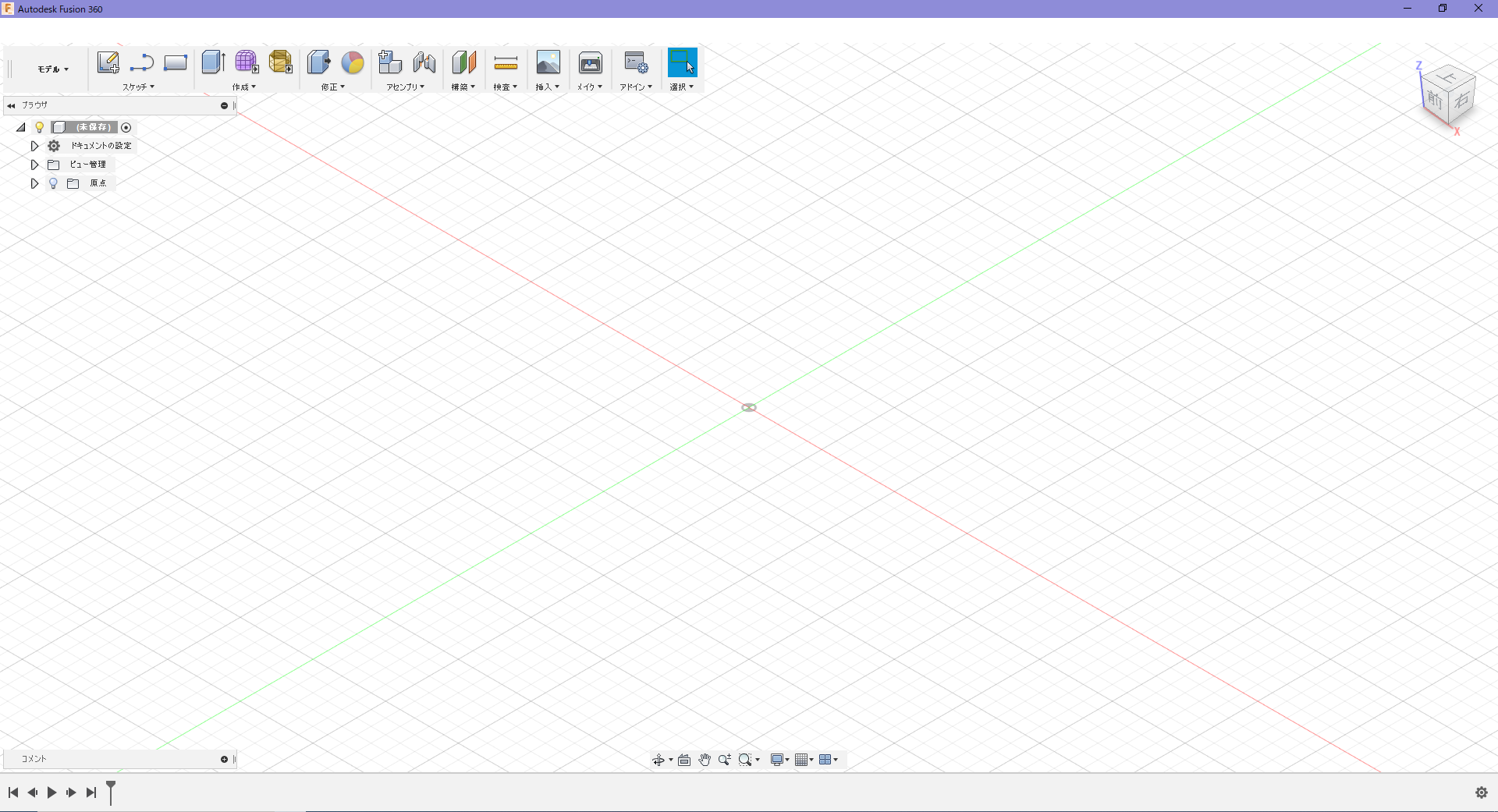The width and height of the screenshot is (1498, 812).
Task: Open Display Settings monitor icon
Action: point(777,760)
